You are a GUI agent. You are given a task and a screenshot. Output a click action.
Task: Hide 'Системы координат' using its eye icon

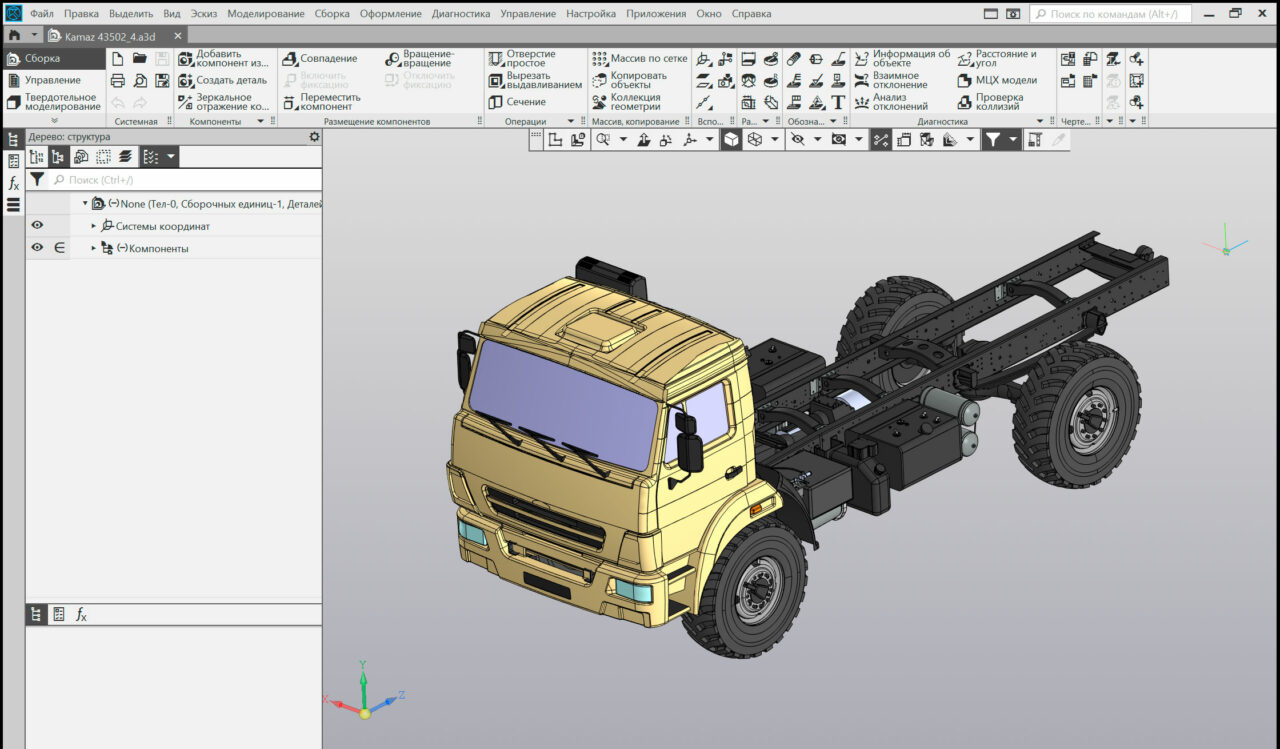[x=37, y=226]
